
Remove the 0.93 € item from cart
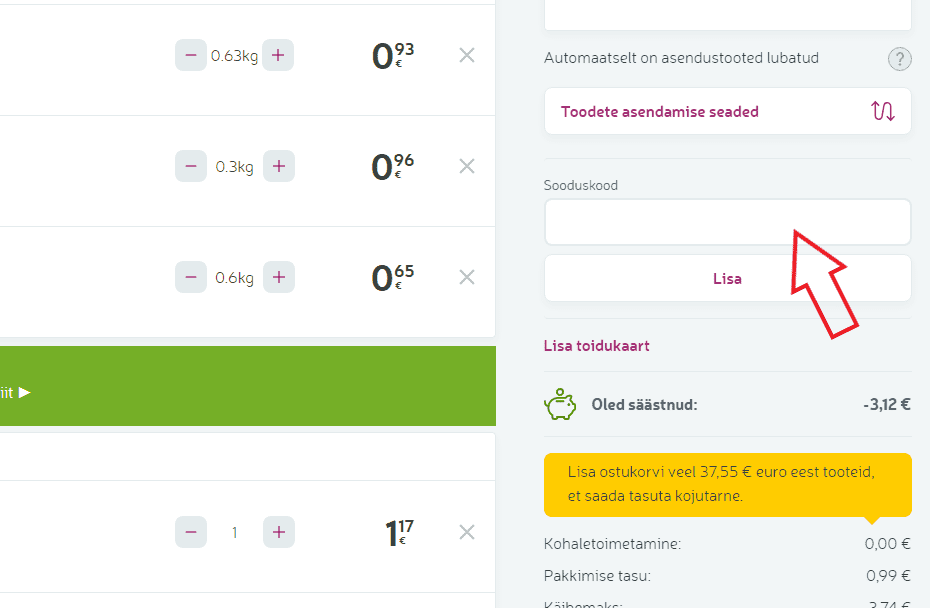(466, 55)
